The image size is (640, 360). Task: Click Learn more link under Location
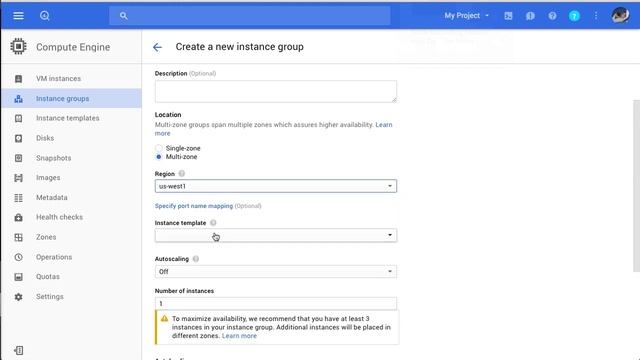point(384,124)
